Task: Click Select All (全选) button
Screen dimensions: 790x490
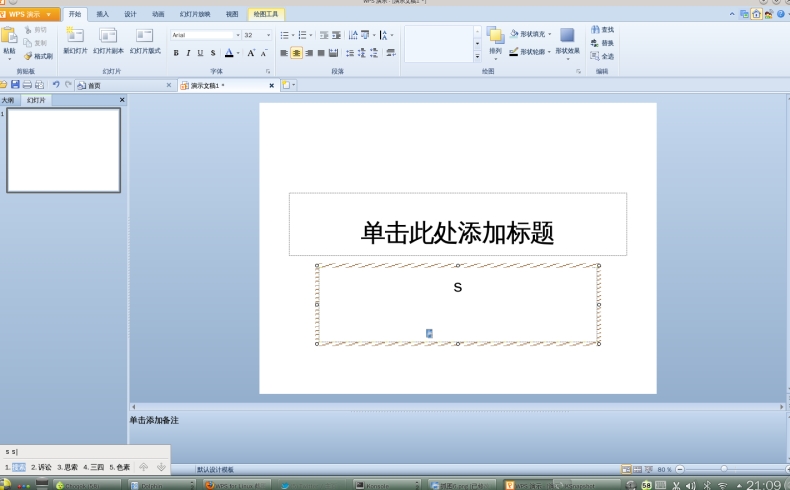Action: tap(603, 56)
